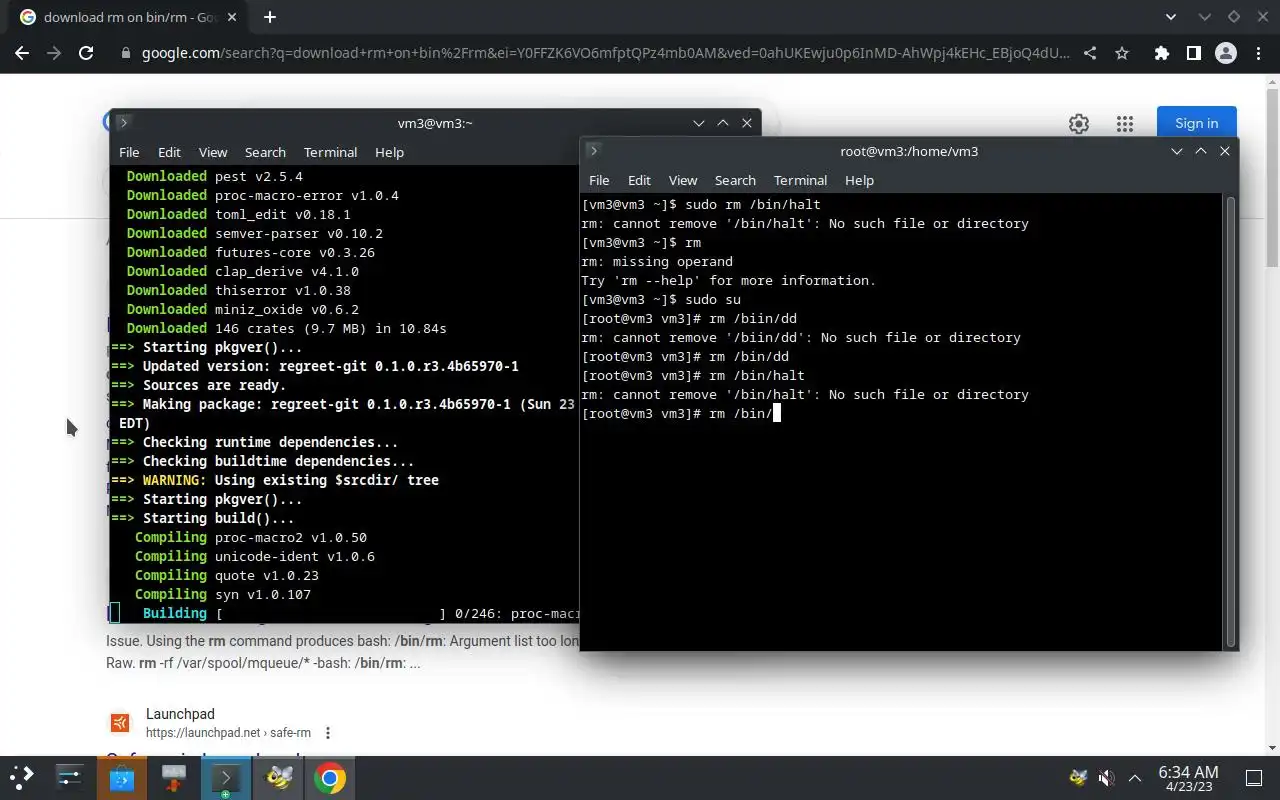1280x800 pixels.
Task: Open File menu in vm3@vm3 terminal
Action: [129, 152]
